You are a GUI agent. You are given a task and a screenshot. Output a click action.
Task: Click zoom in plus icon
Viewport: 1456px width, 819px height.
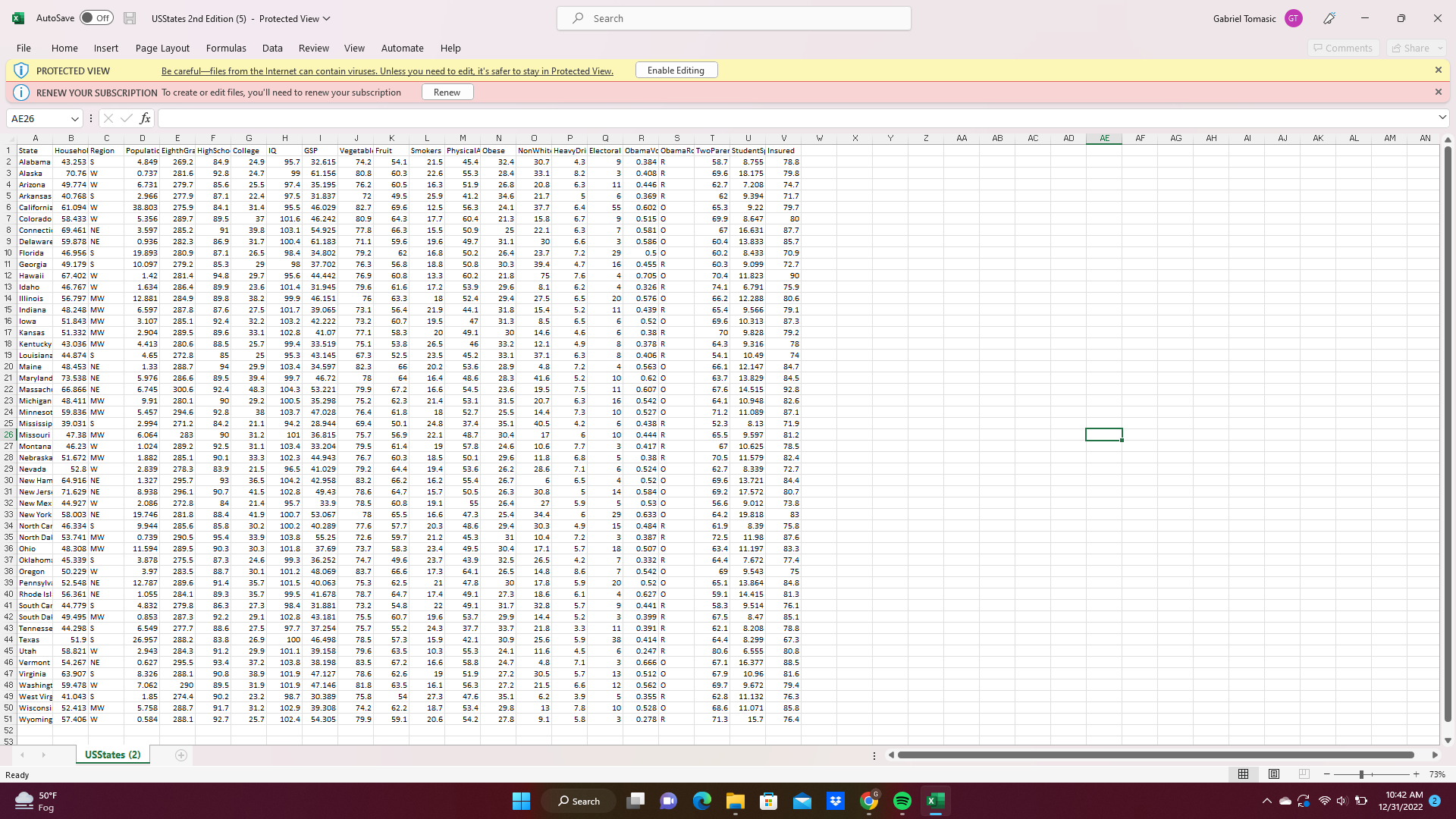point(1416,774)
